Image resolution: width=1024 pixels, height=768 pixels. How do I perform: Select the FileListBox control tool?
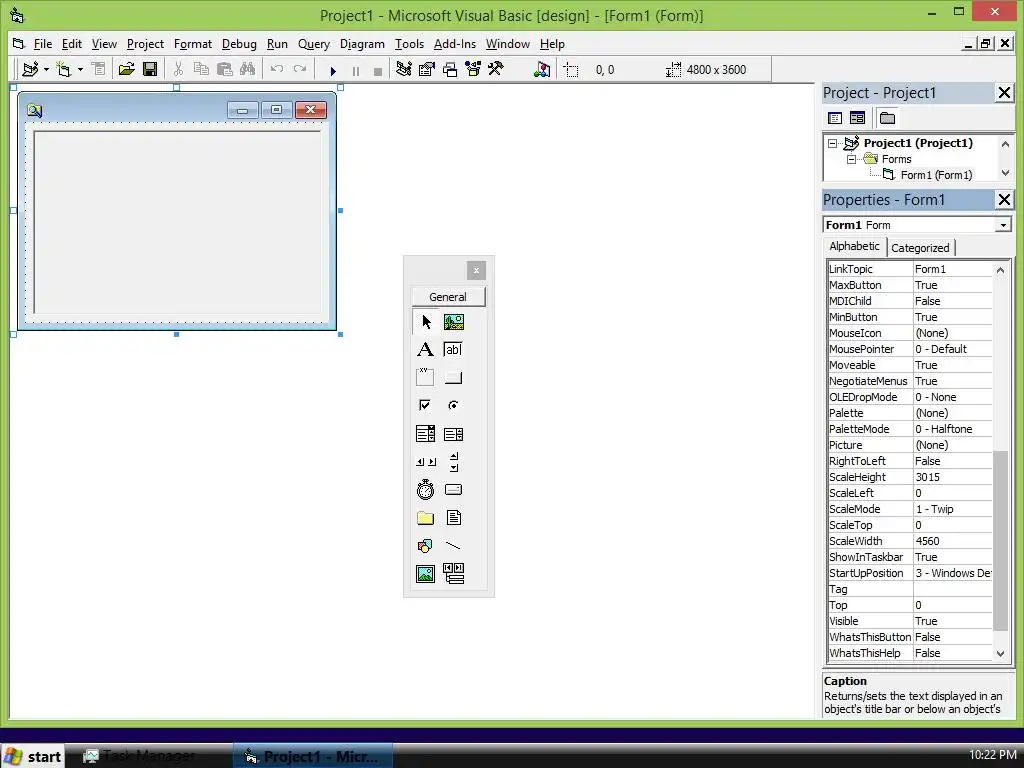coord(454,518)
